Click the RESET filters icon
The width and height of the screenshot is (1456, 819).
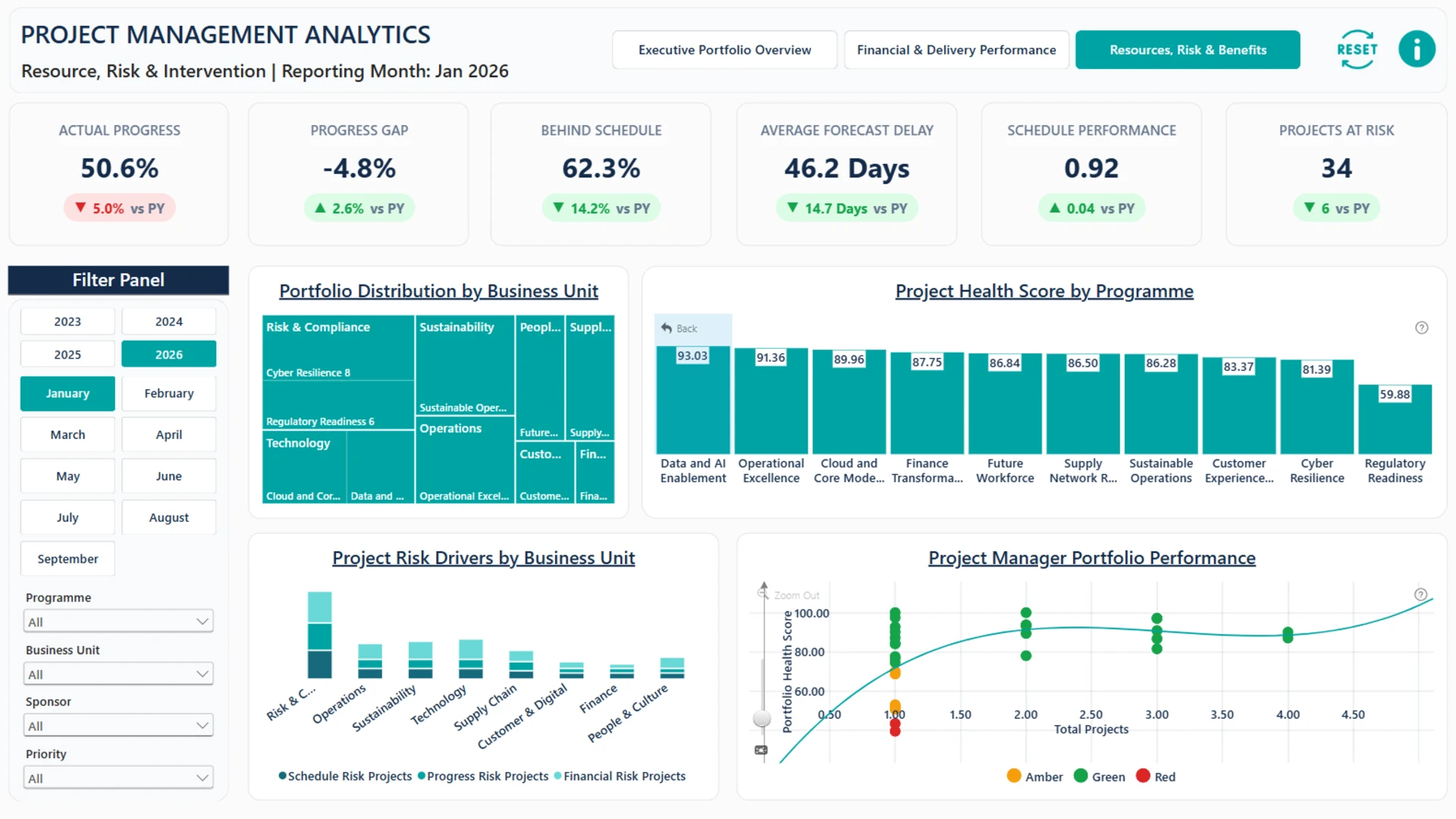point(1357,49)
